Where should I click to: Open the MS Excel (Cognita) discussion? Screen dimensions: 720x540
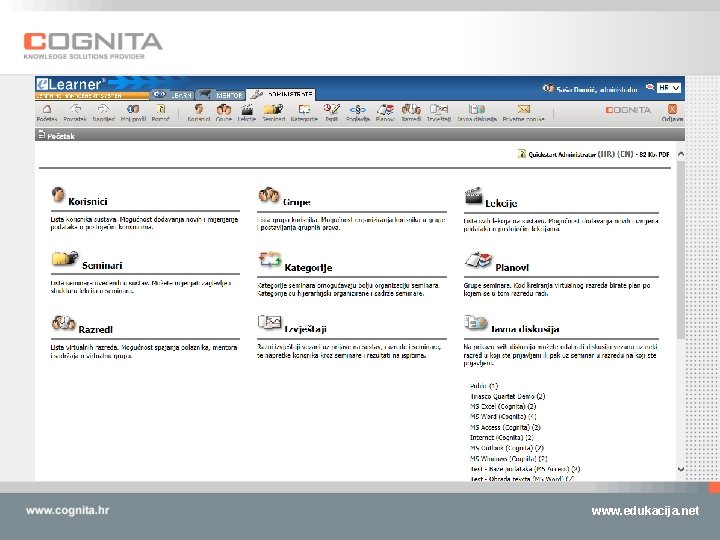click(503, 406)
